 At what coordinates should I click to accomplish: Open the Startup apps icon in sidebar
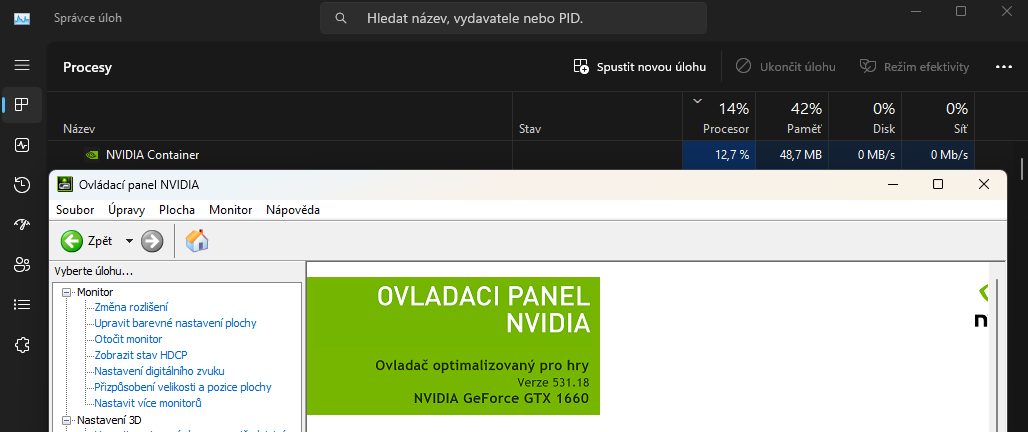[x=22, y=225]
